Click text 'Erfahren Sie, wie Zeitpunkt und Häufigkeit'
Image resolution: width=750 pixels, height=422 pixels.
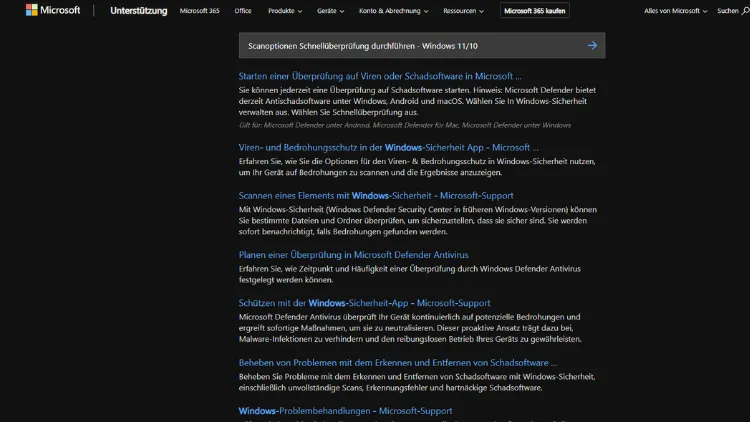[x=409, y=274]
